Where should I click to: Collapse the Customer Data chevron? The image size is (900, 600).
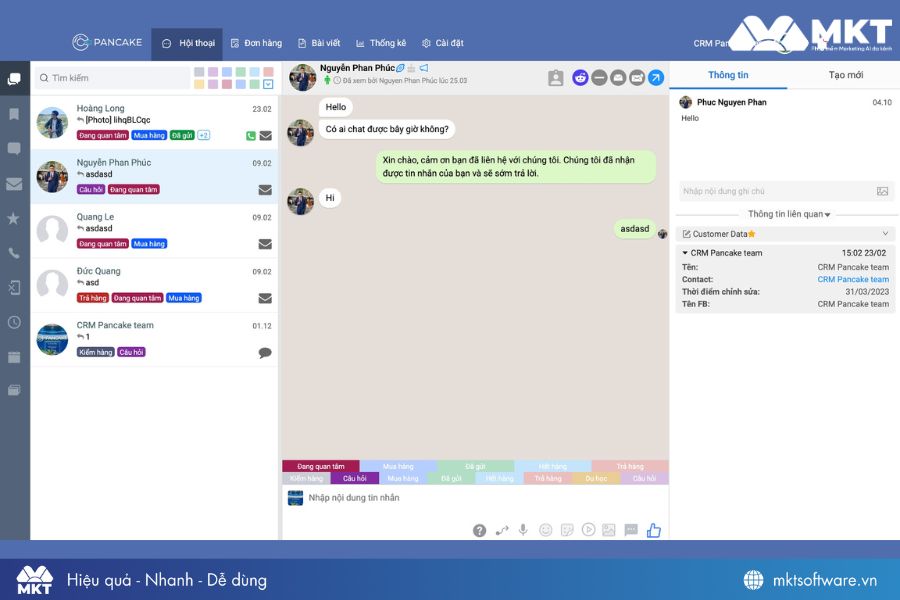pyautogui.click(x=885, y=234)
